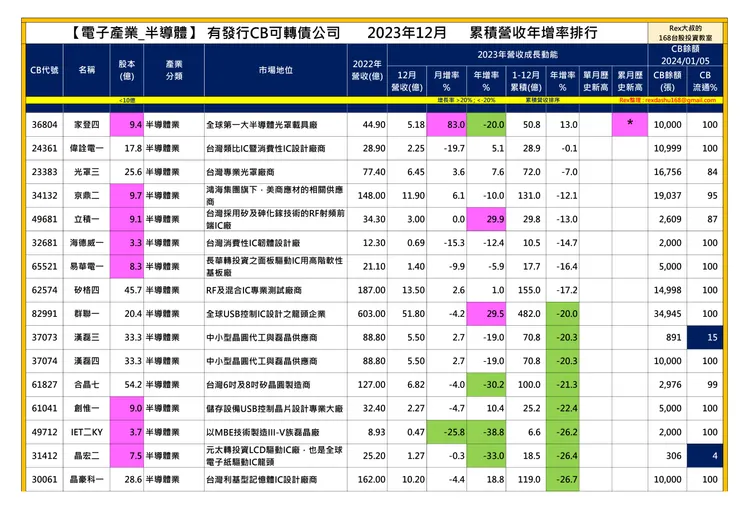Click the CB代號 column header

pyautogui.click(x=44, y=70)
